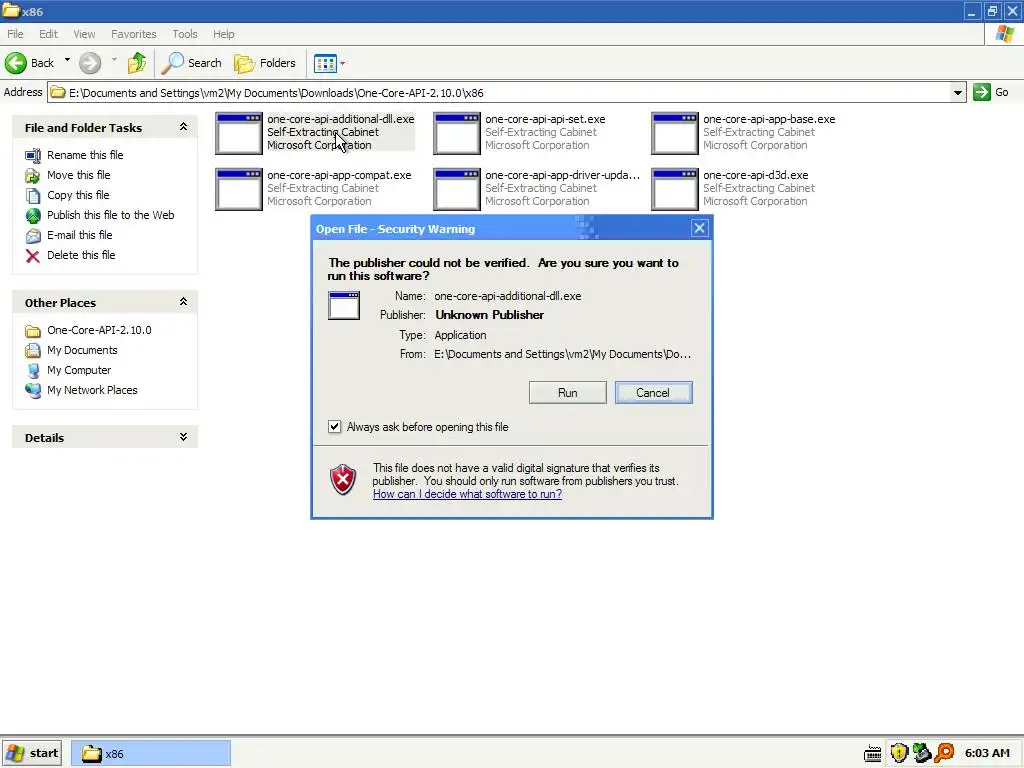Click the My Computer icon in sidebar

coord(33,371)
